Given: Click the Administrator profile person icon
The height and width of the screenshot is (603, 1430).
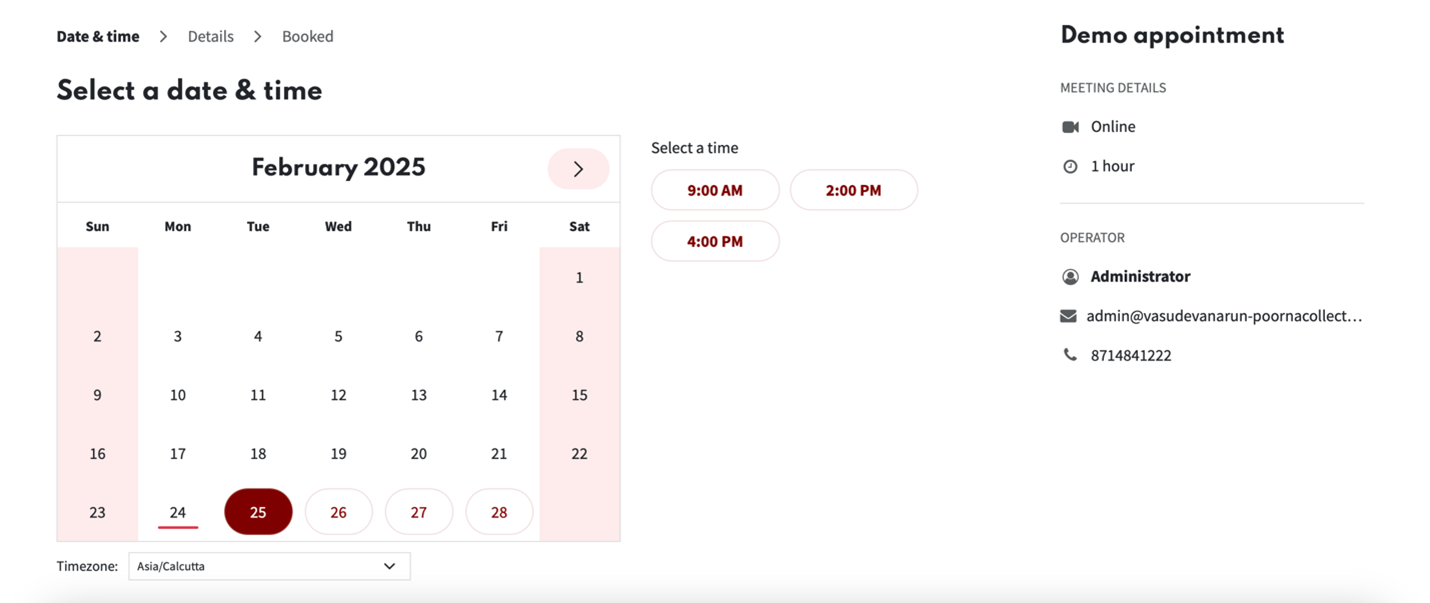Looking at the screenshot, I should (x=1070, y=276).
